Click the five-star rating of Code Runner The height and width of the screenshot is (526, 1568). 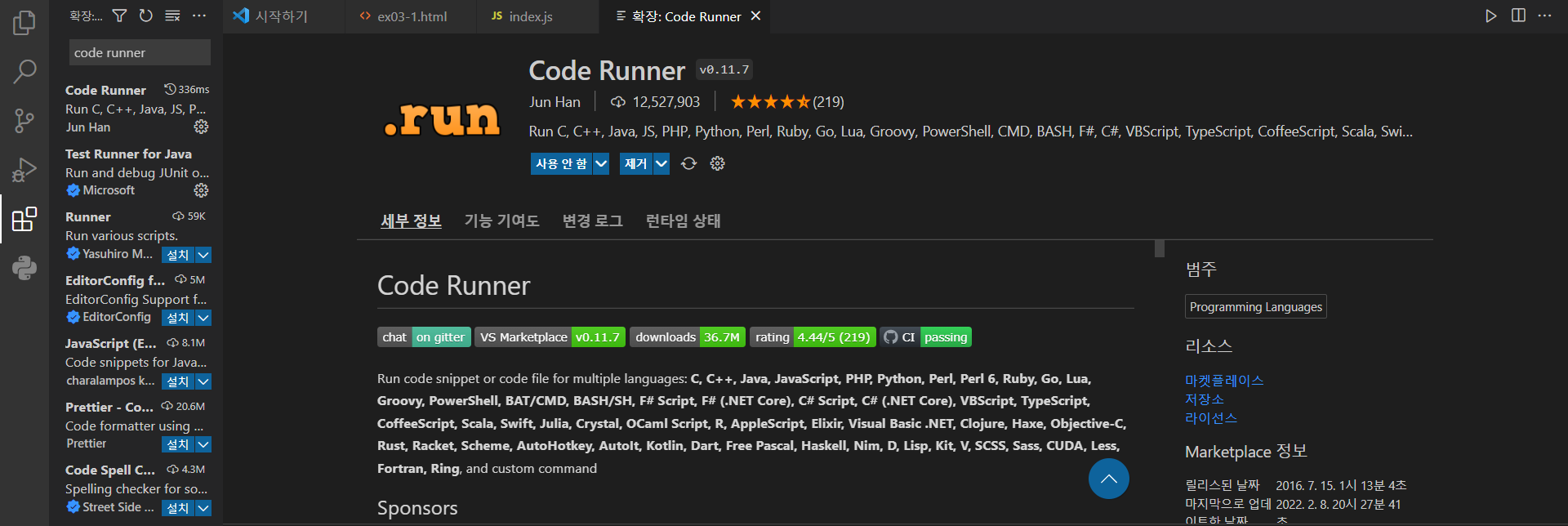click(770, 102)
